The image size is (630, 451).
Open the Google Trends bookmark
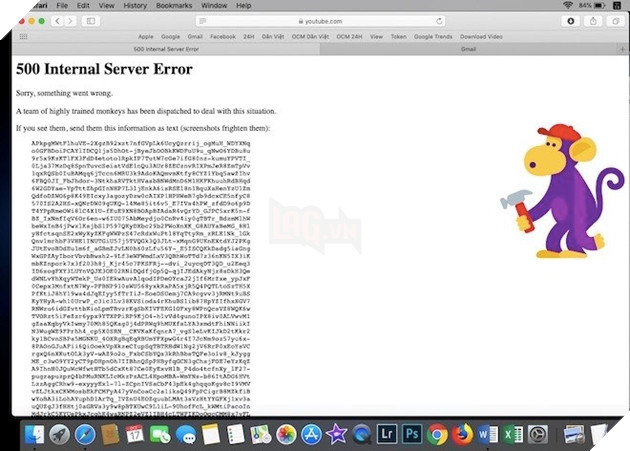(433, 37)
